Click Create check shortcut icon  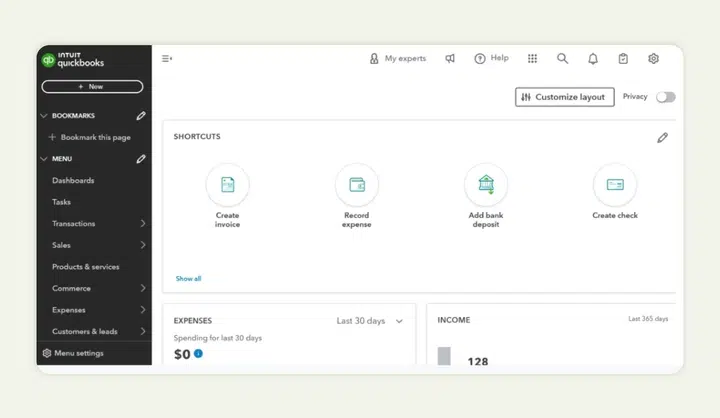615,185
